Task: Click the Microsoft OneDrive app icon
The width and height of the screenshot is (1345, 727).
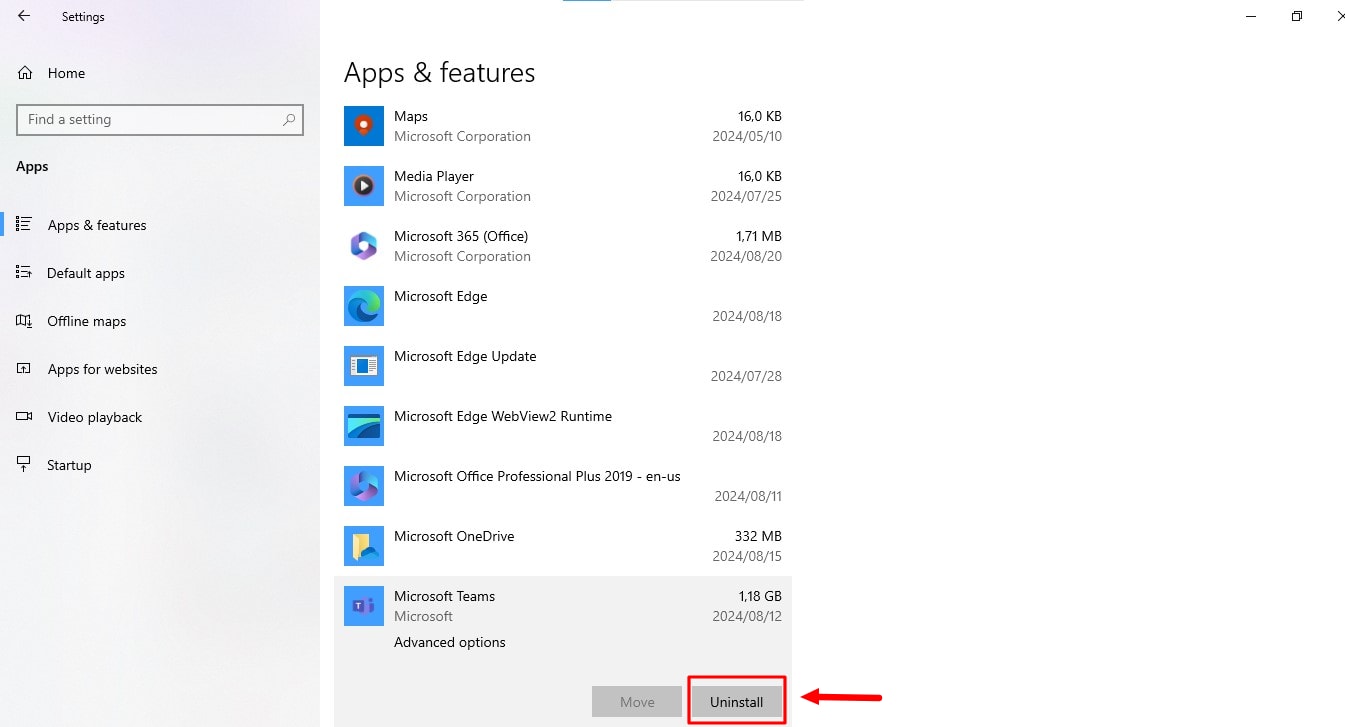Action: click(x=364, y=546)
